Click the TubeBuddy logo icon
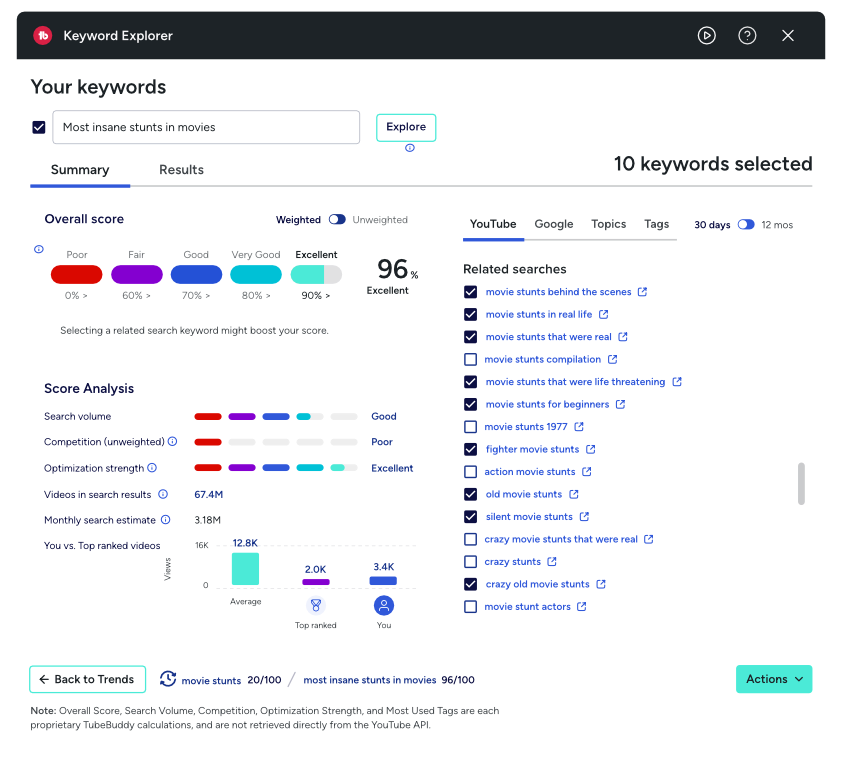842x782 pixels. tap(43, 35)
